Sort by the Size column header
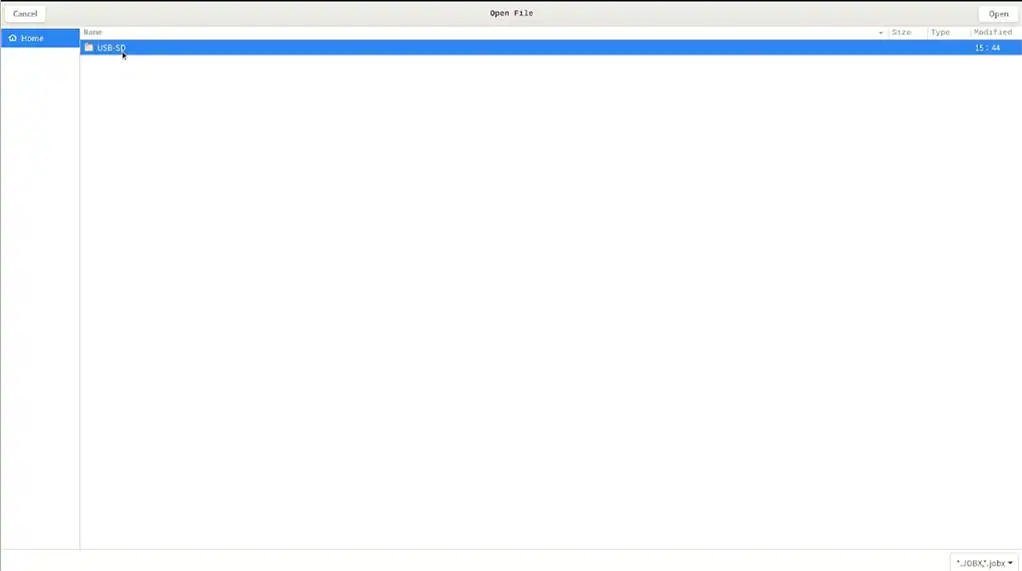 pyautogui.click(x=907, y=32)
